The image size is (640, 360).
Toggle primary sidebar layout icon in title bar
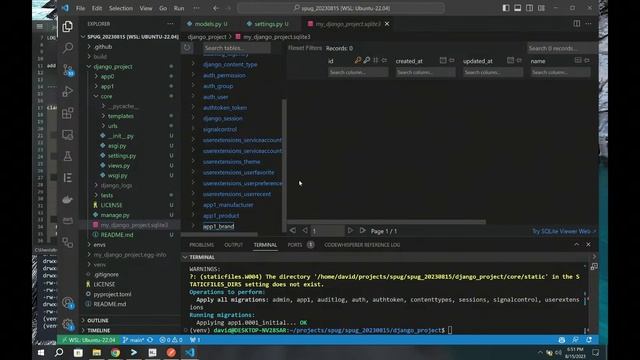click(506, 8)
